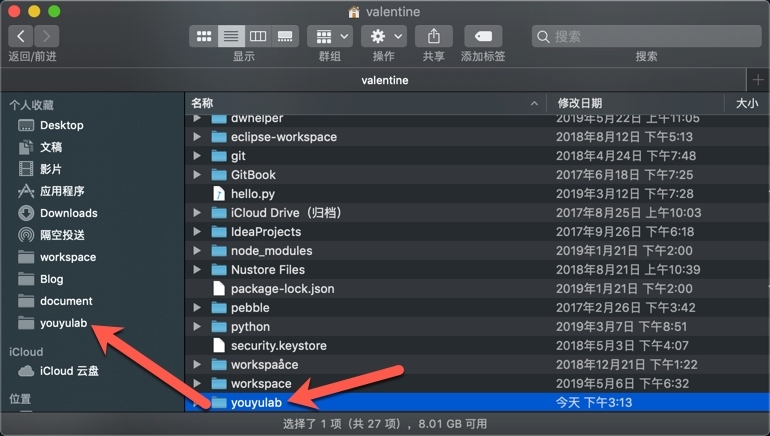Screen dimensions: 770x436
Task: Select the valentine tab
Action: [383, 80]
